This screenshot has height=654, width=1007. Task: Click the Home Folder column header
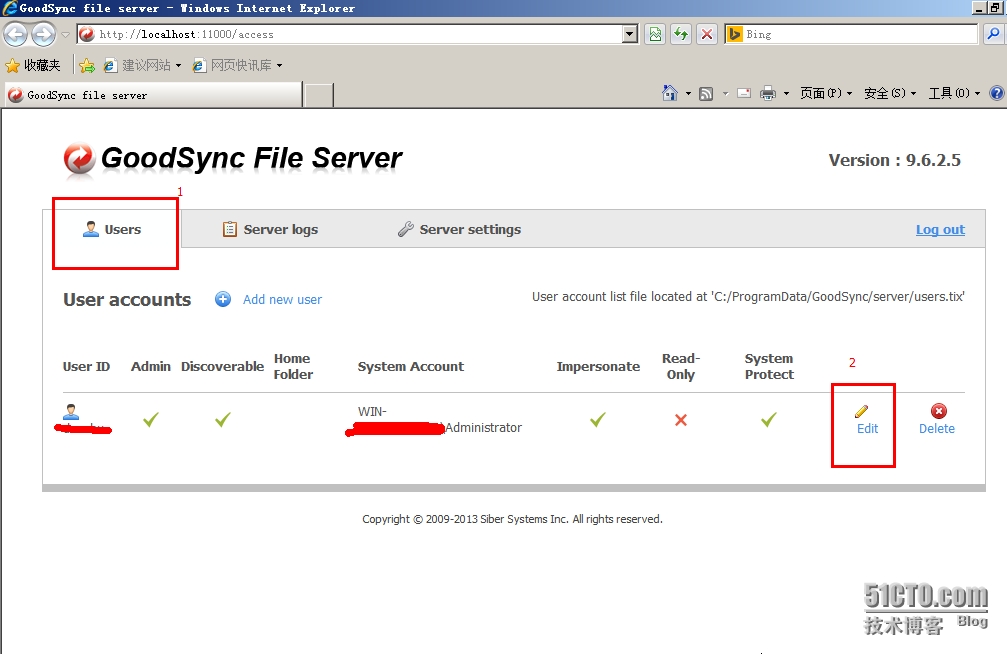coord(293,366)
